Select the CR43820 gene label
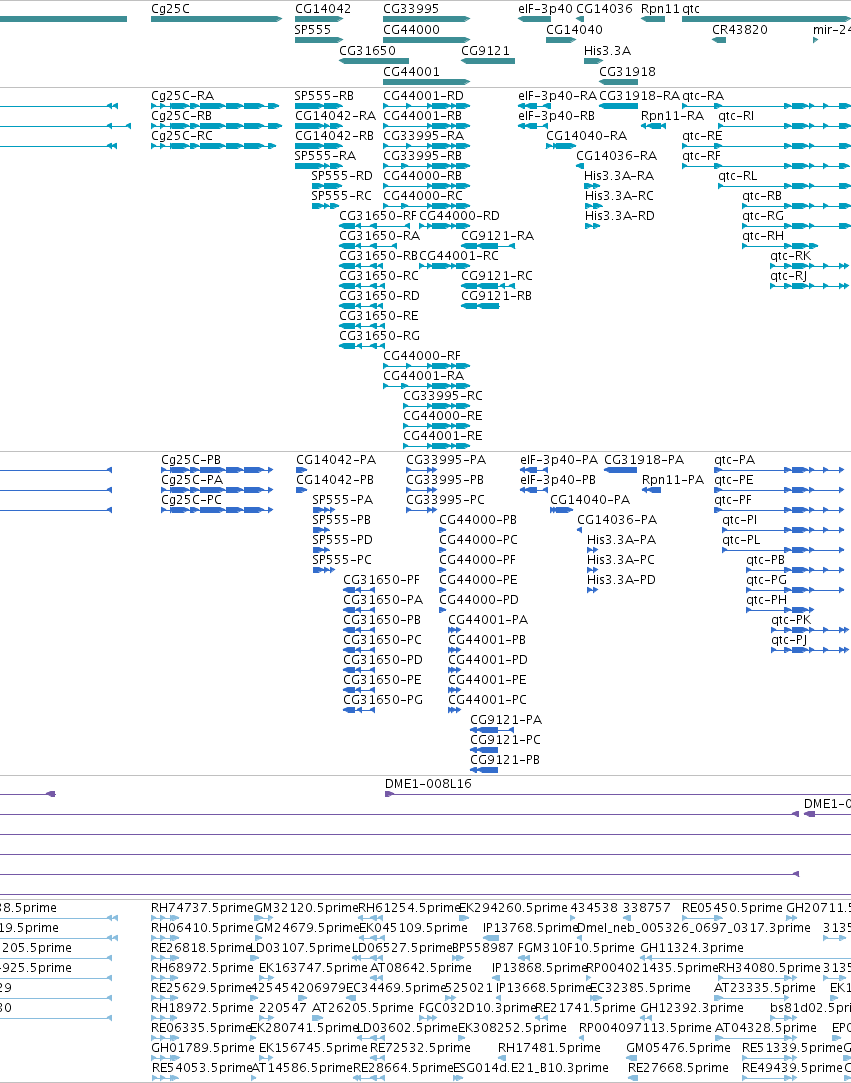The height and width of the screenshot is (1083, 851). tap(740, 30)
